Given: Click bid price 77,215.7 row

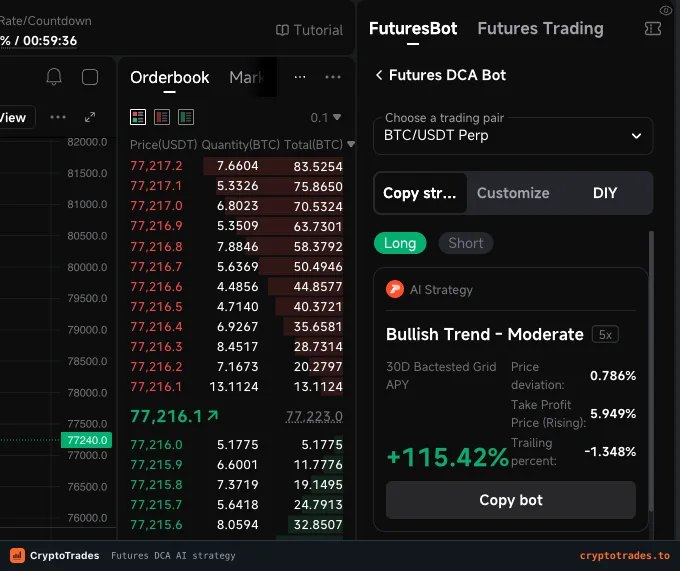Looking at the screenshot, I should (236, 504).
